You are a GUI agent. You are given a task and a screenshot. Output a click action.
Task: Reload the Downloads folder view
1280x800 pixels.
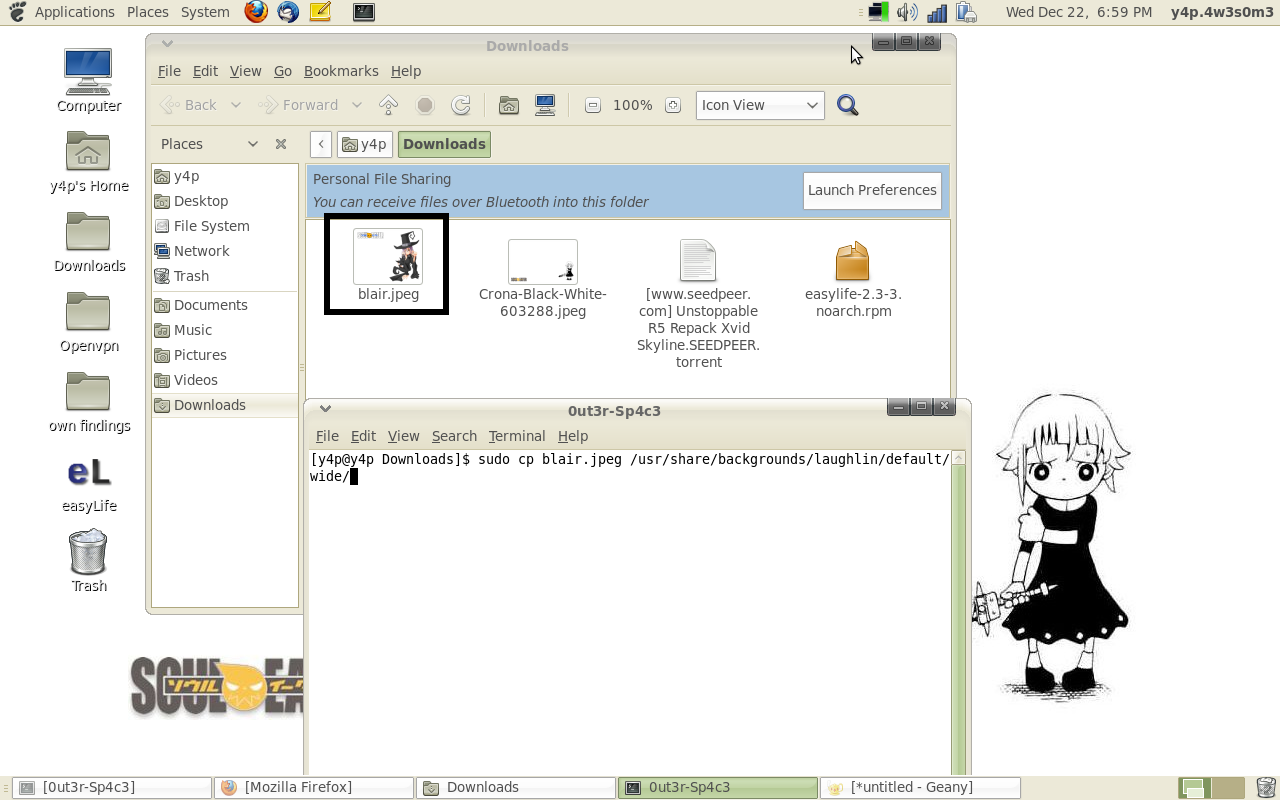461,105
